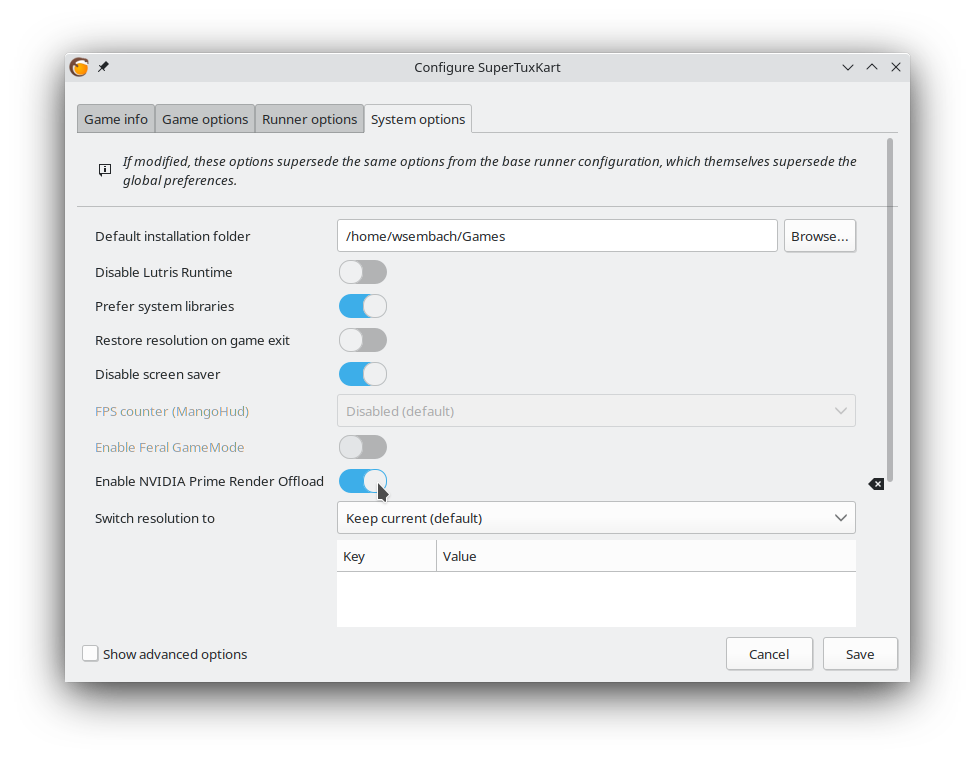Image resolution: width=975 pixels, height=759 pixels.
Task: Click the info icon above the options list
Action: point(105,170)
